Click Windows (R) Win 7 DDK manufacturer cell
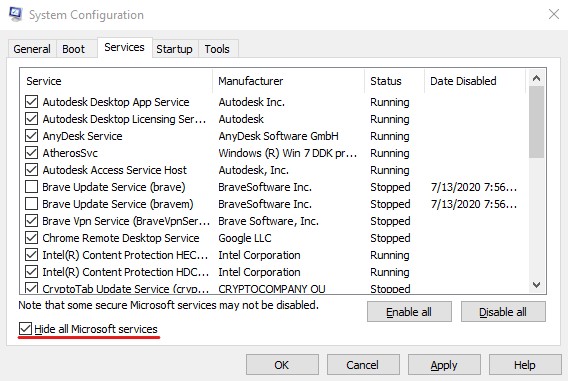The height and width of the screenshot is (381, 568). [x=288, y=153]
